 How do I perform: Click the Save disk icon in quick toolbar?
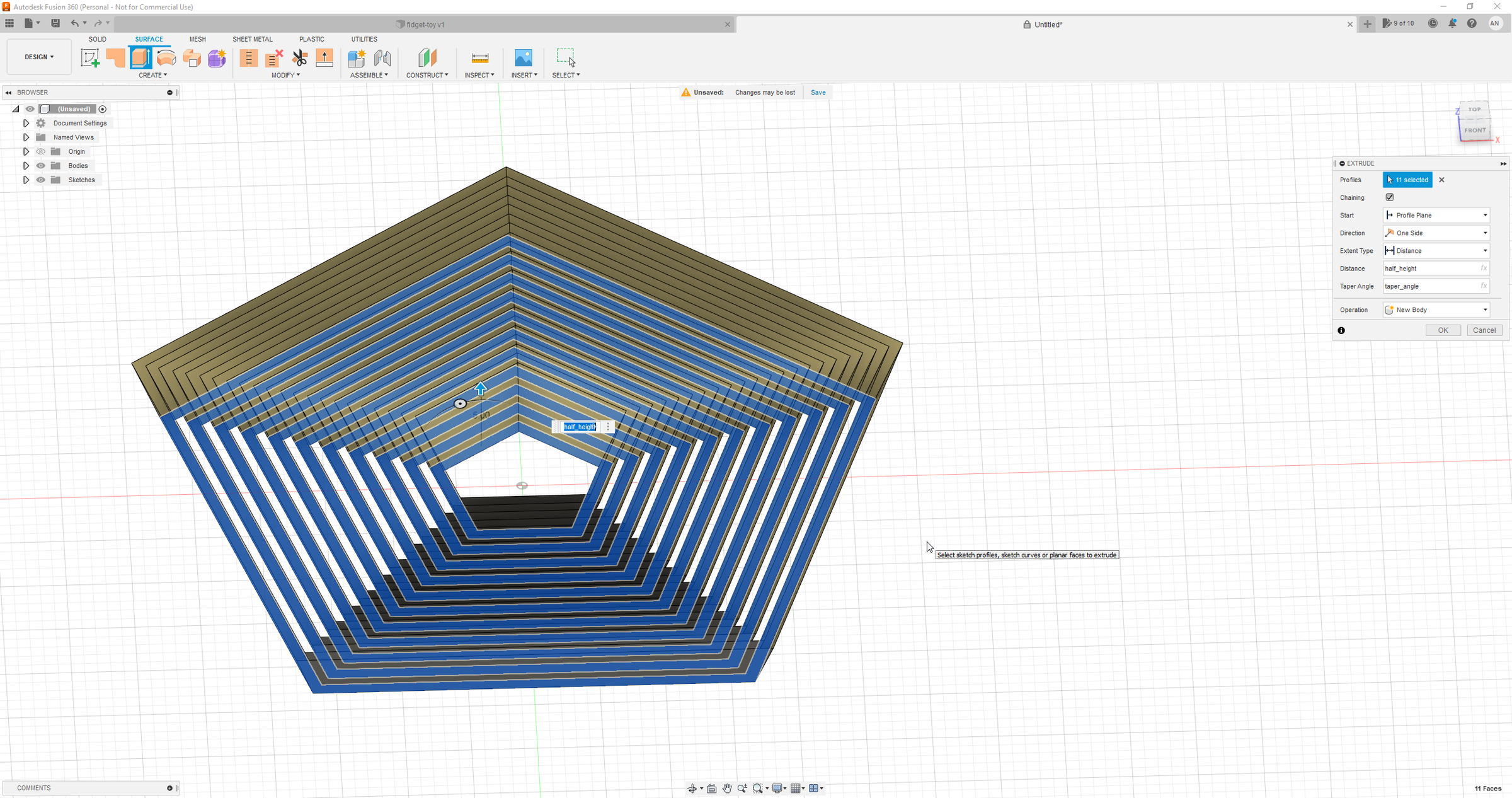coord(55,23)
